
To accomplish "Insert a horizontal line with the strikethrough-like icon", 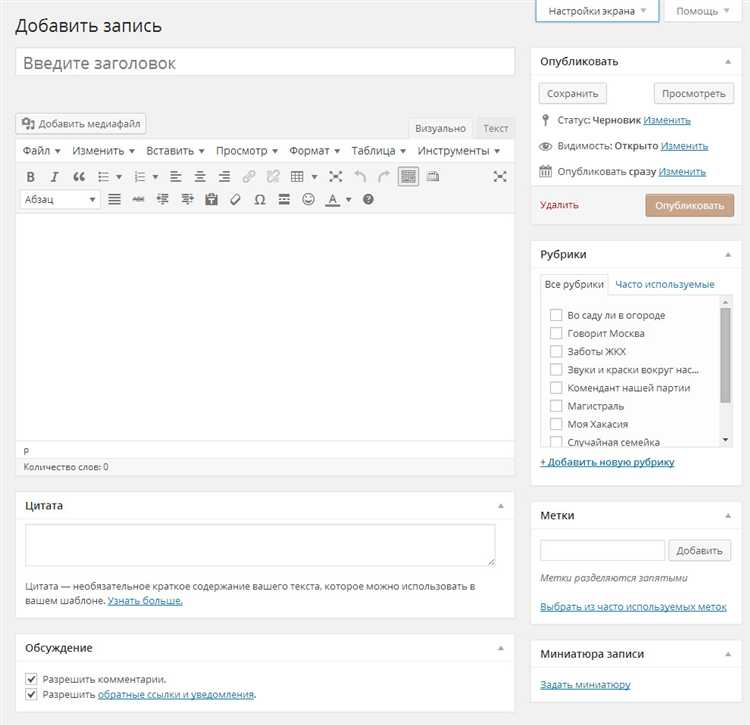I will click(x=138, y=199).
